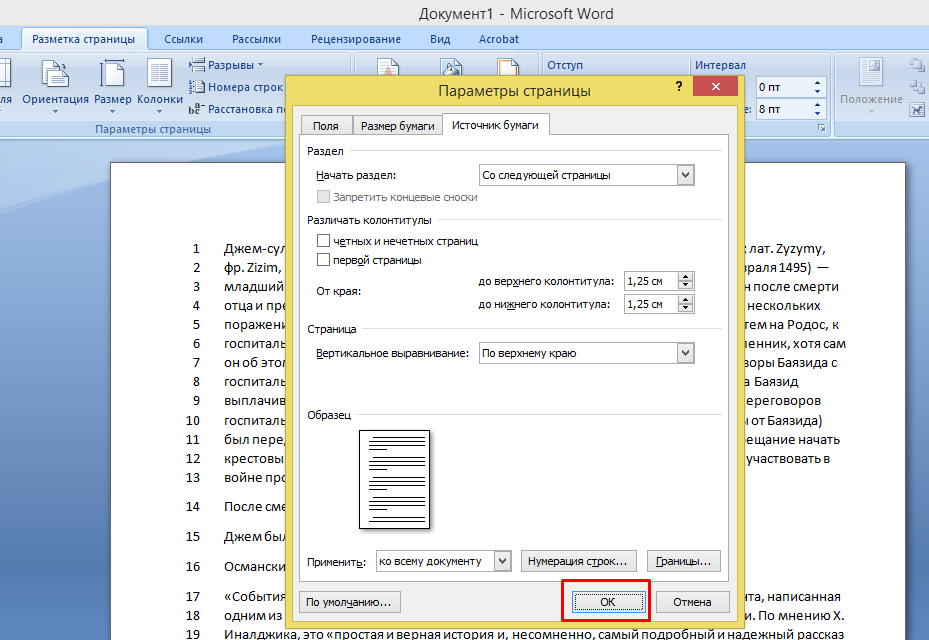Enable первой страницы checkbox
This screenshot has height=640, width=929.
click(x=323, y=260)
